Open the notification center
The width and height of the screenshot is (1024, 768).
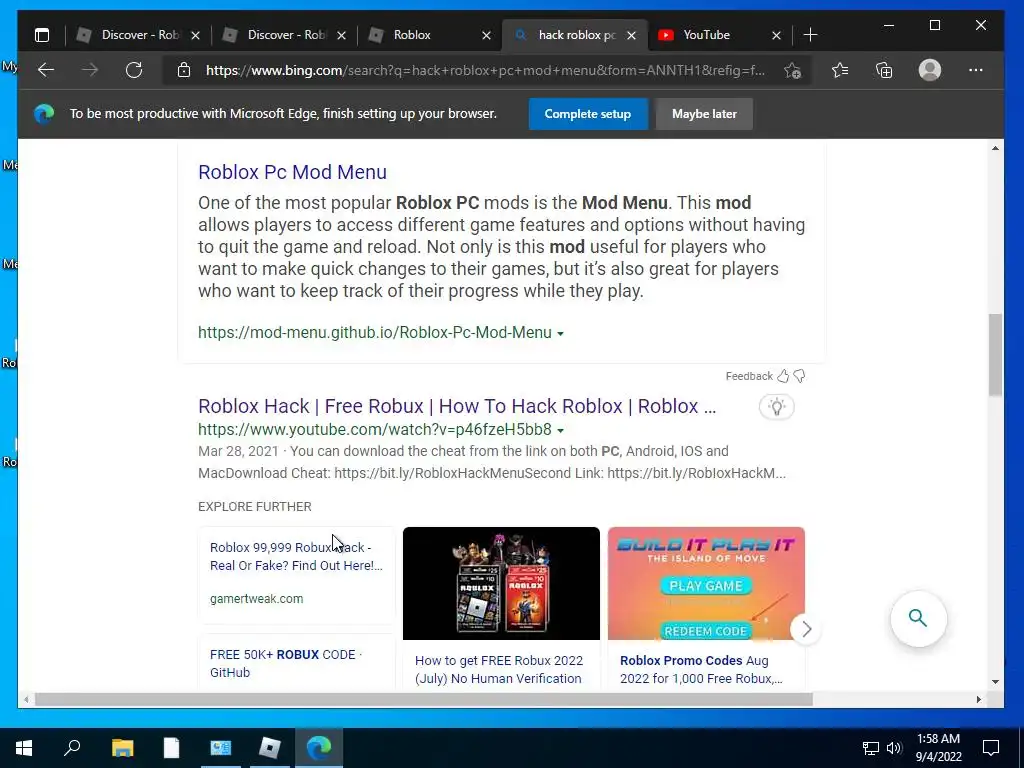click(991, 748)
